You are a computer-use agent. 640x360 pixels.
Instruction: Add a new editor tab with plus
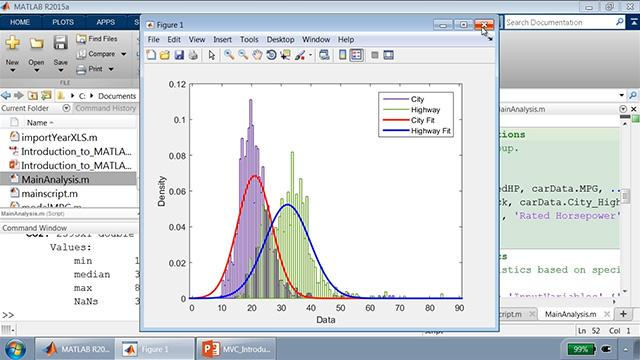pos(623,314)
